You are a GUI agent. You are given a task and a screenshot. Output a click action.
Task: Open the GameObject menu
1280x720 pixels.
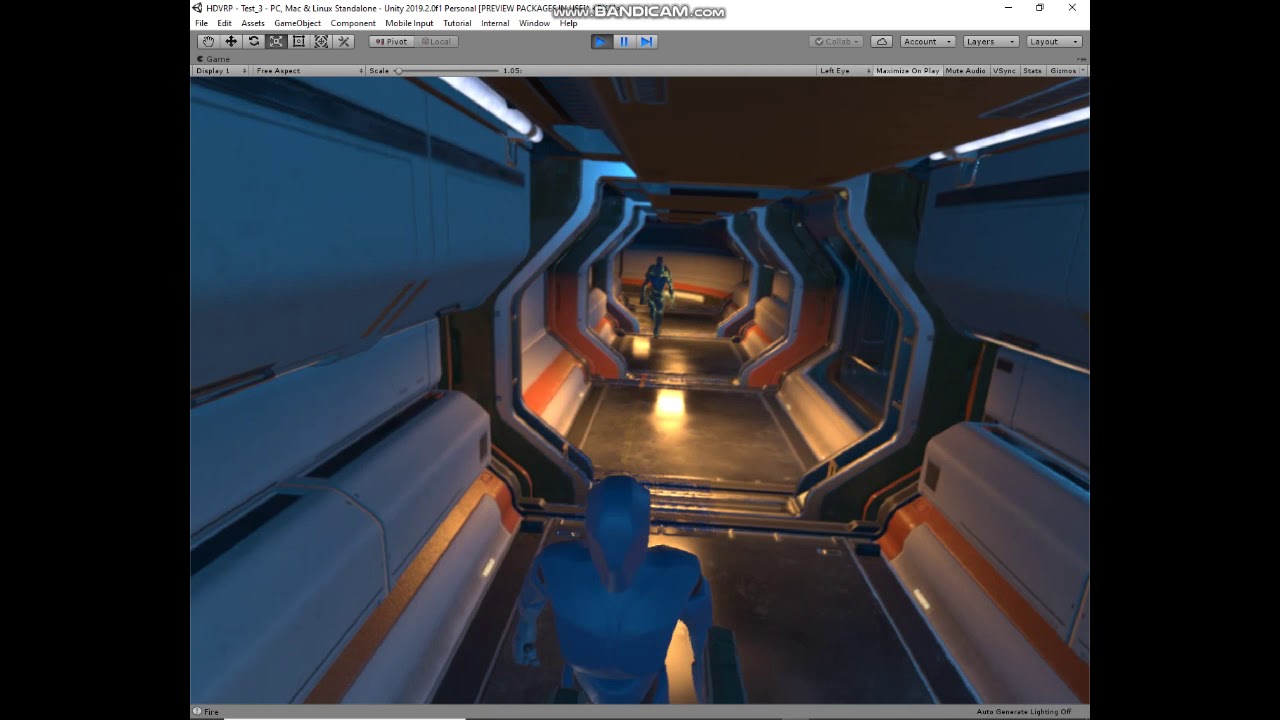(x=297, y=23)
